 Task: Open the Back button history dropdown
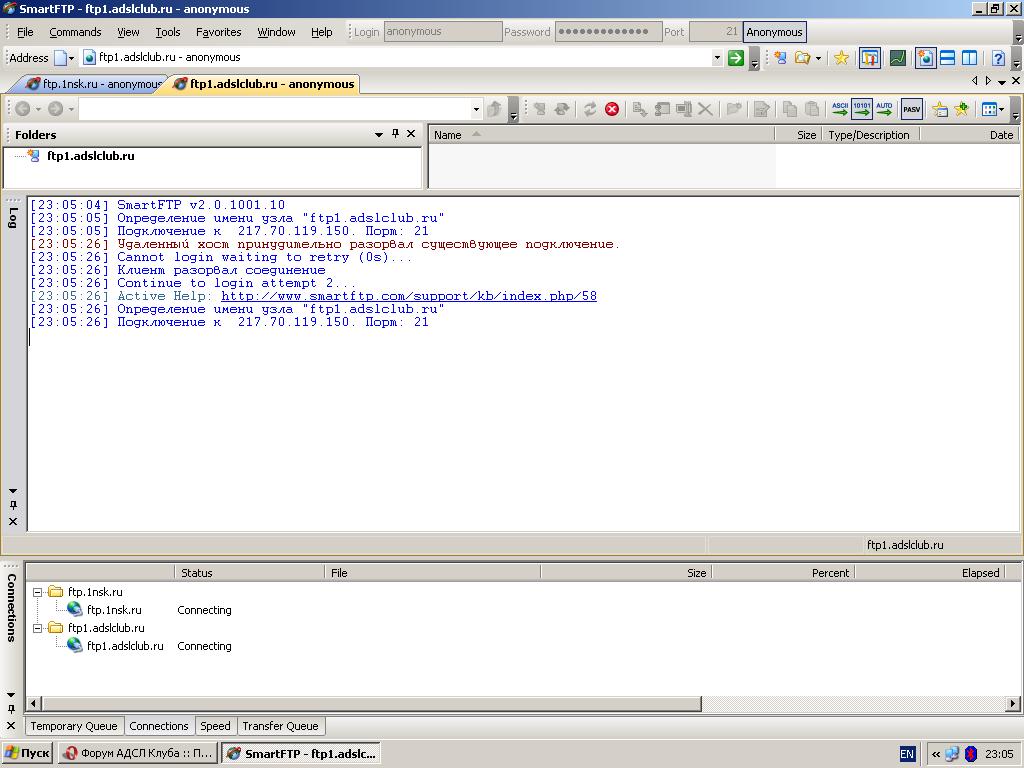pos(38,109)
